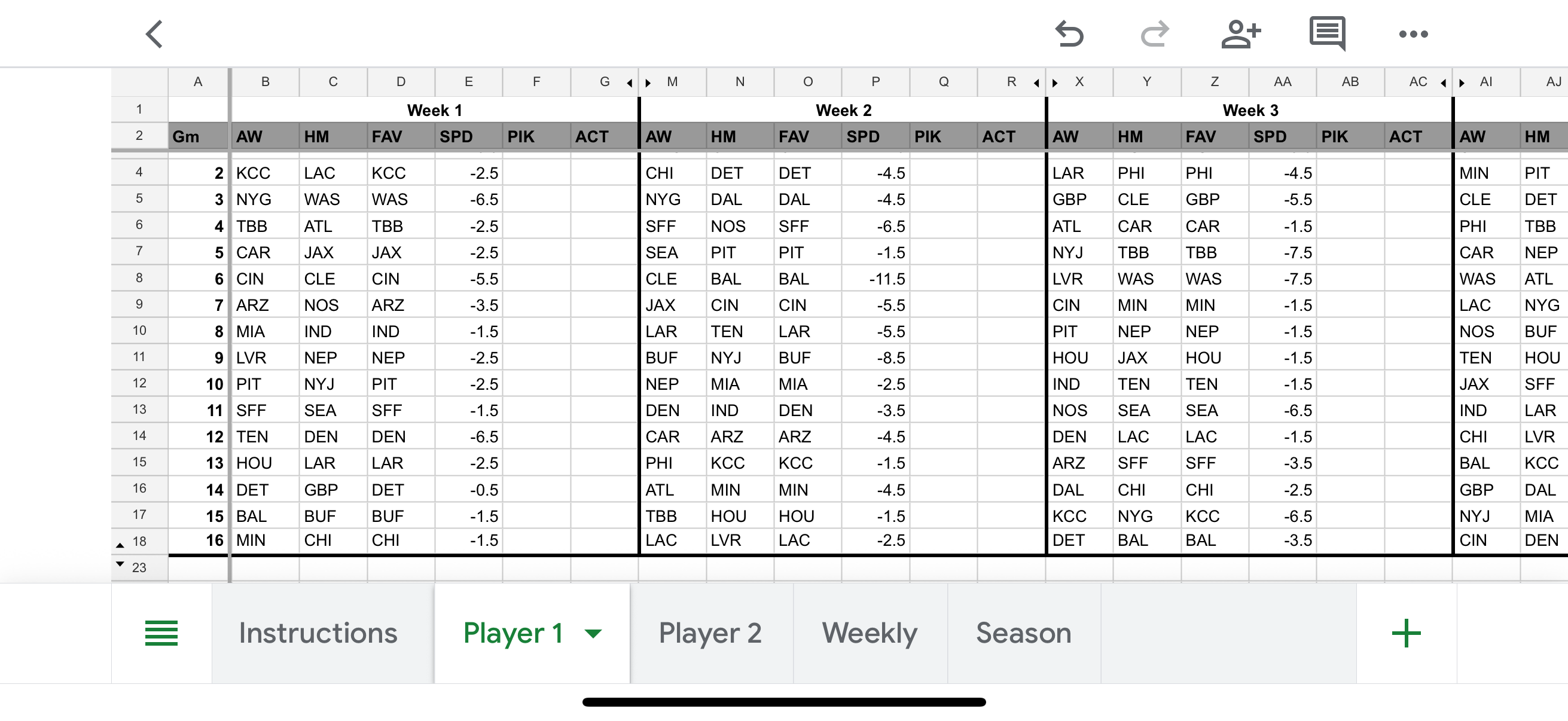The height and width of the screenshot is (721, 1568).
Task: Open the all sheets list icon
Action: pos(161,633)
